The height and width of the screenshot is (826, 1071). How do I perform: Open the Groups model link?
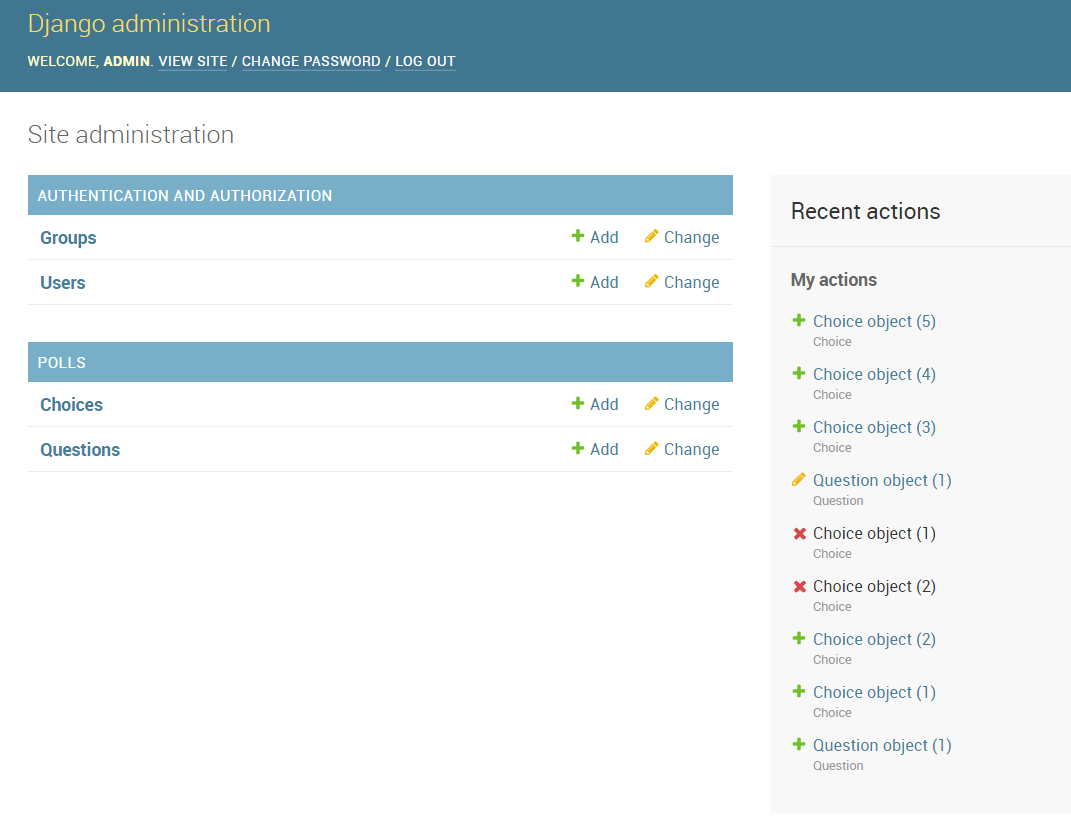click(x=68, y=238)
